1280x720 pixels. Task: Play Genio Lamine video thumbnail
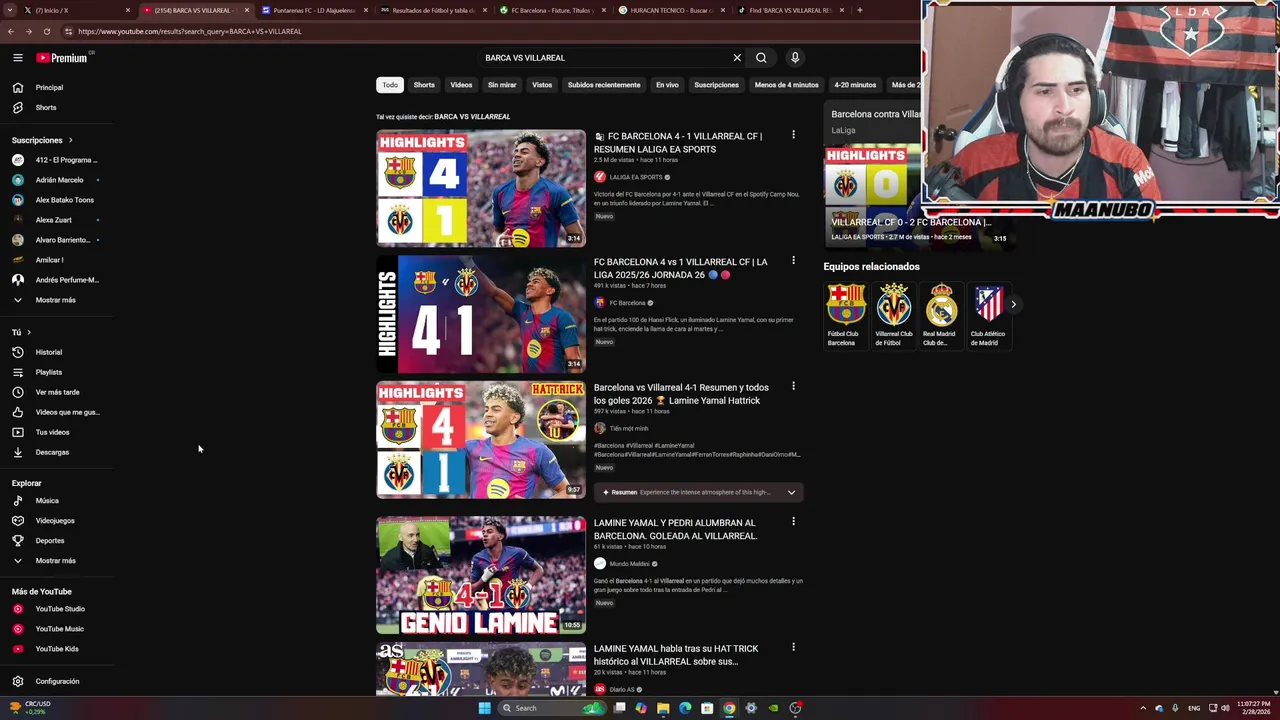pyautogui.click(x=481, y=575)
